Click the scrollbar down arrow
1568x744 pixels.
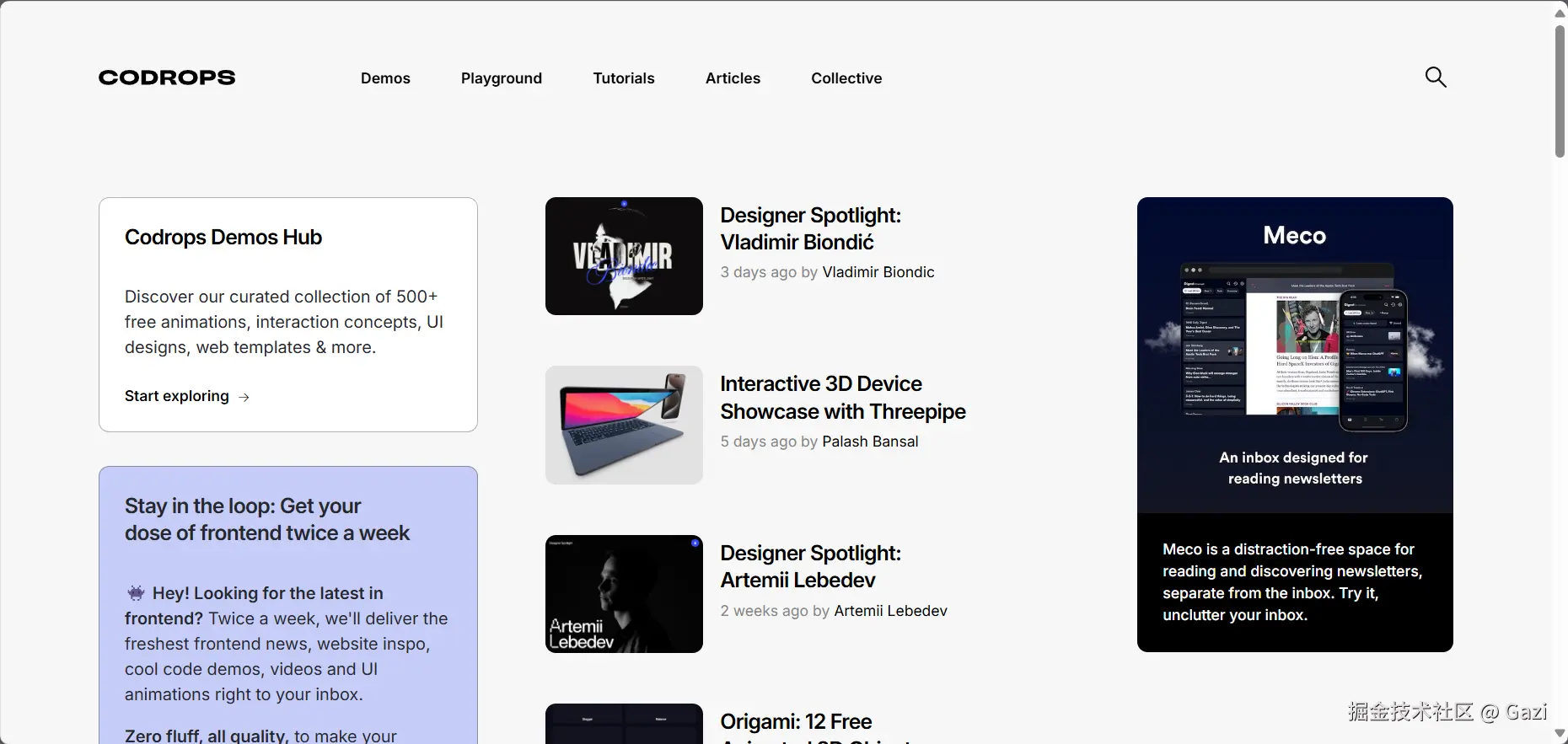click(x=1560, y=733)
